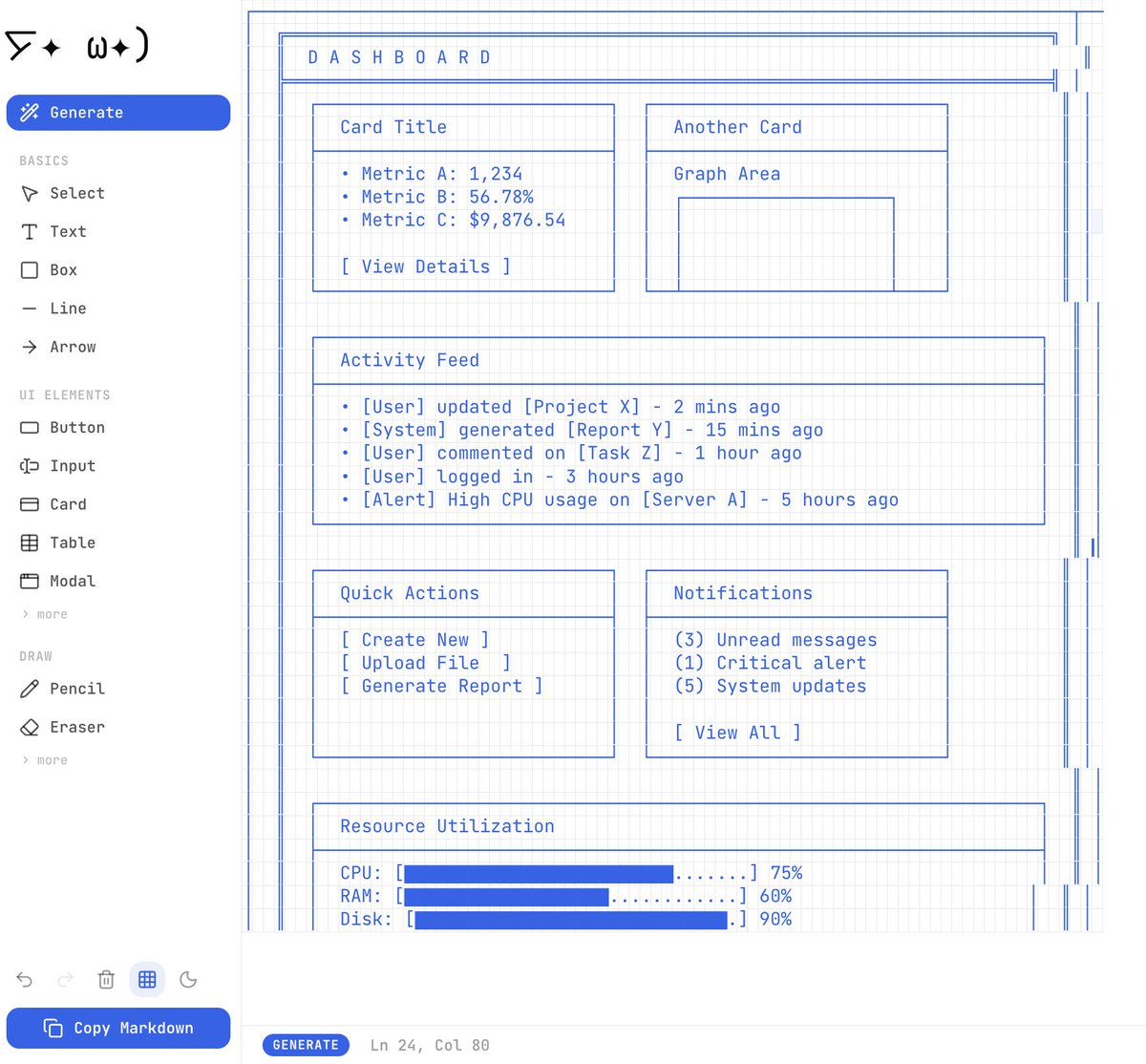The width and height of the screenshot is (1146, 1064).
Task: Toggle dark mode moon icon
Action: (x=188, y=979)
